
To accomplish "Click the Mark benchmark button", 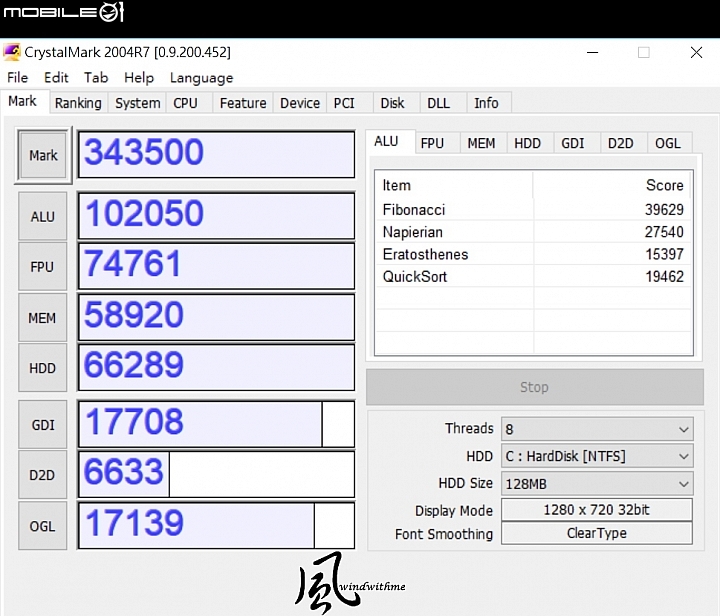I will pyautogui.click(x=43, y=155).
